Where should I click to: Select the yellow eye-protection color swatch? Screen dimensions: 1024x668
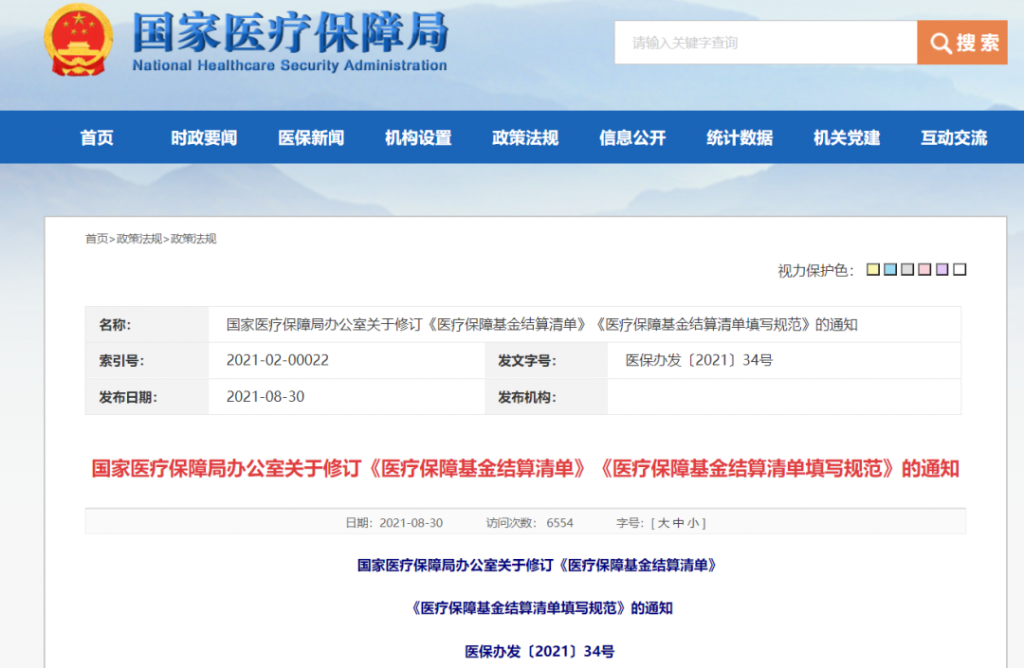(873, 269)
